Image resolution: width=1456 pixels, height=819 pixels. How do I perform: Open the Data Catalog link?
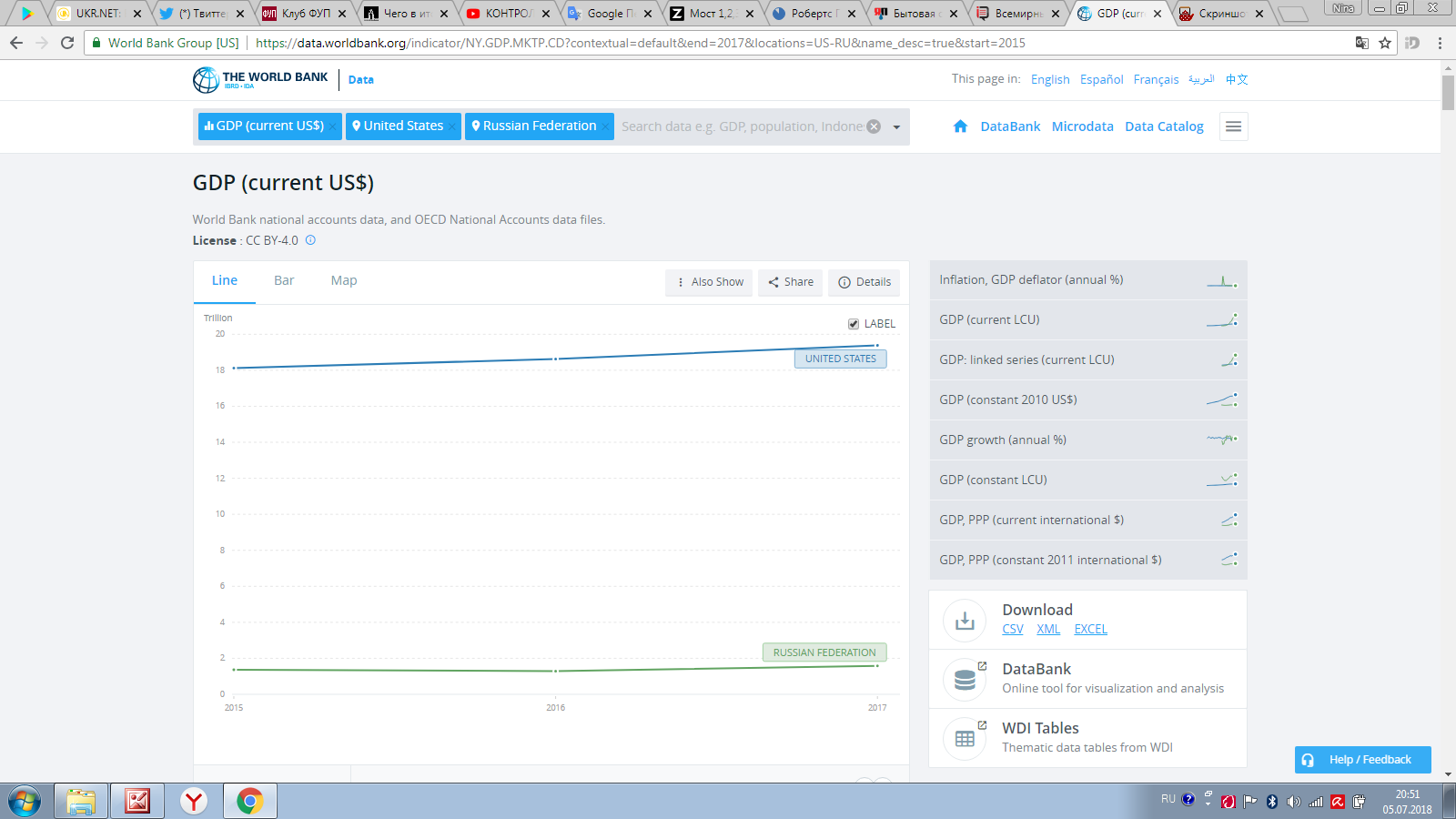pos(1164,126)
